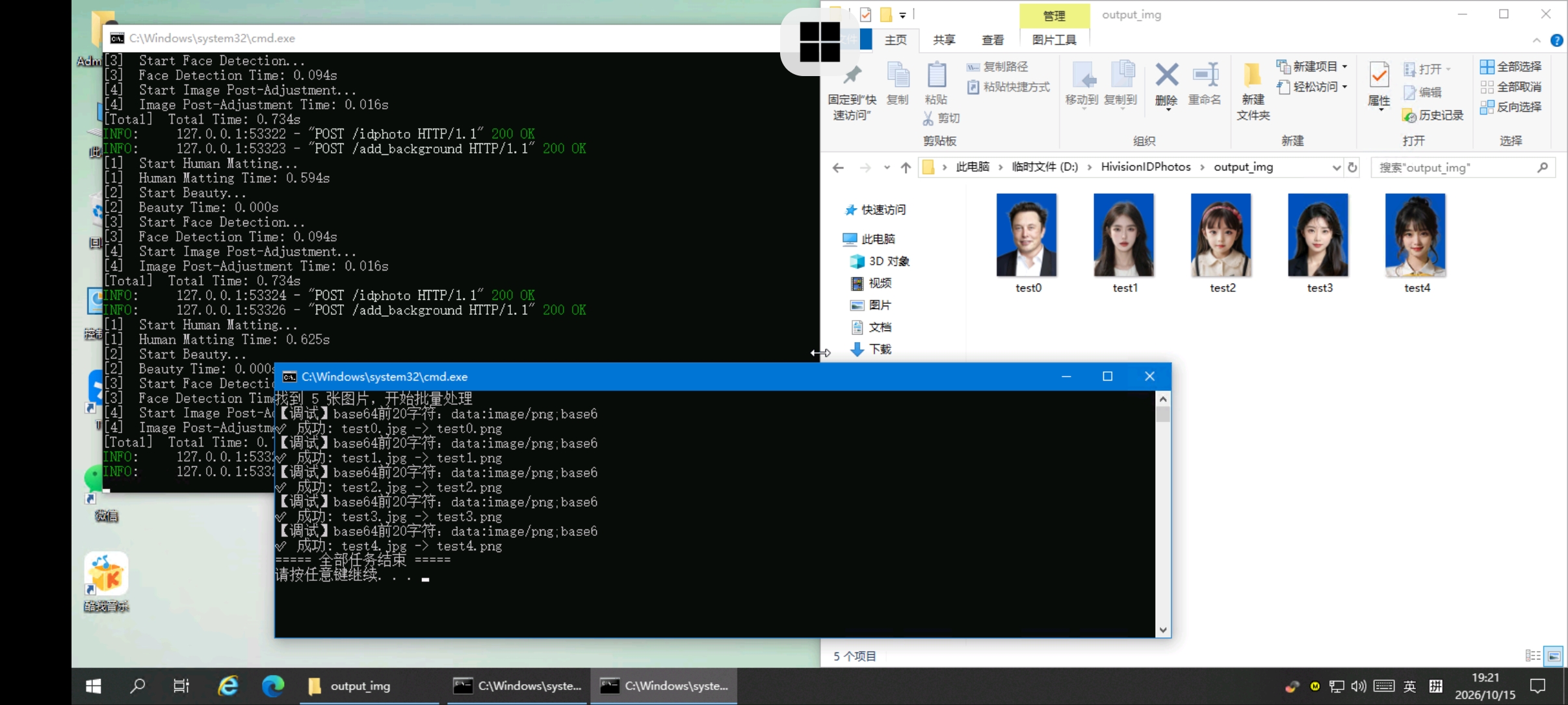Click the Cut (剪切) scissors item

pyautogui.click(x=941, y=118)
